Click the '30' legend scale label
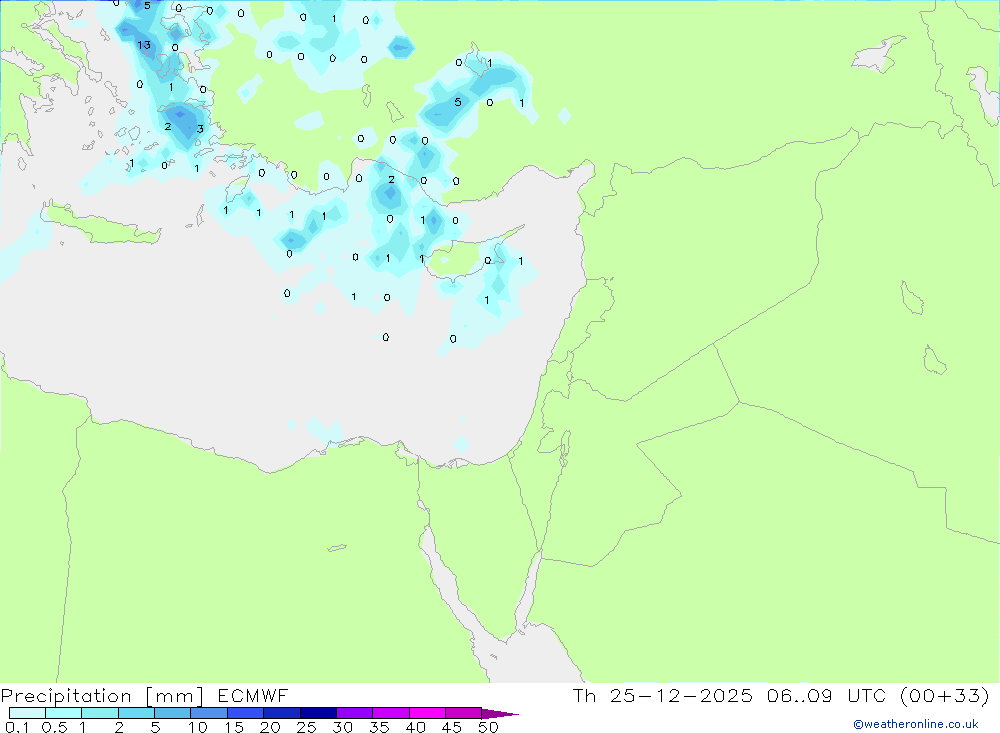This screenshot has width=1000, height=733. tap(343, 727)
